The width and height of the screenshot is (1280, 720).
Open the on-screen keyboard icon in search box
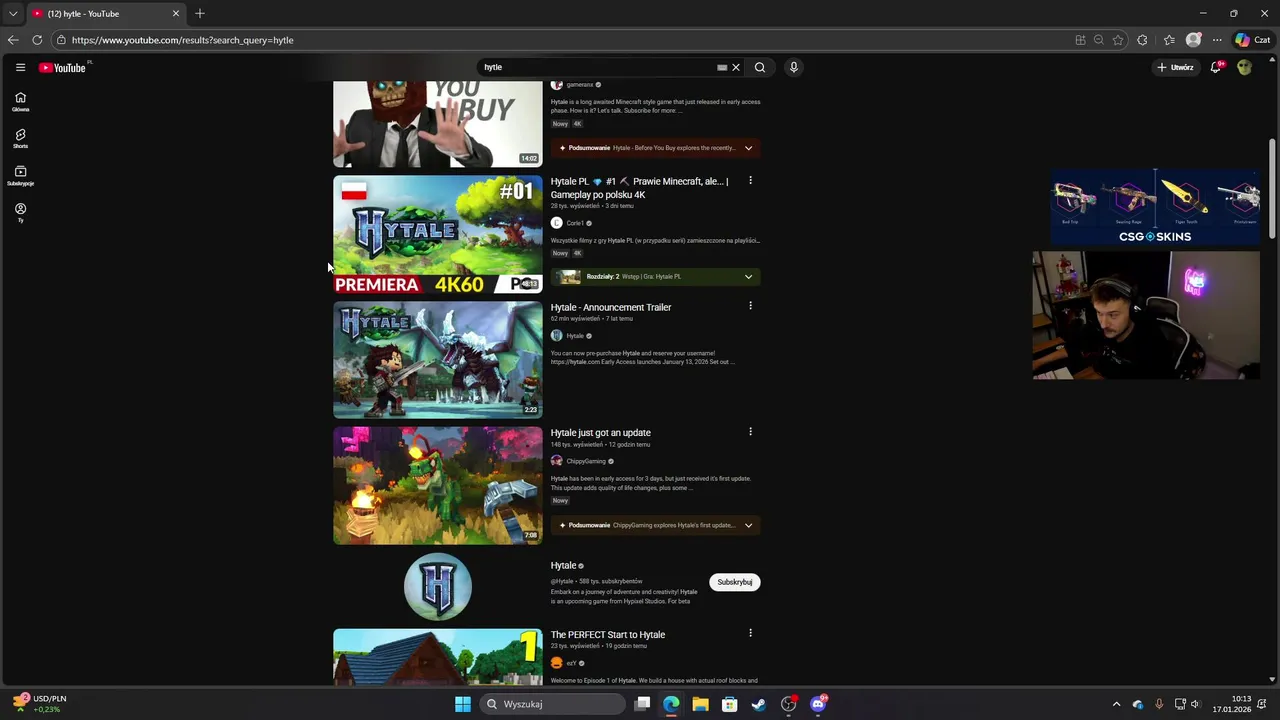pyautogui.click(x=722, y=67)
